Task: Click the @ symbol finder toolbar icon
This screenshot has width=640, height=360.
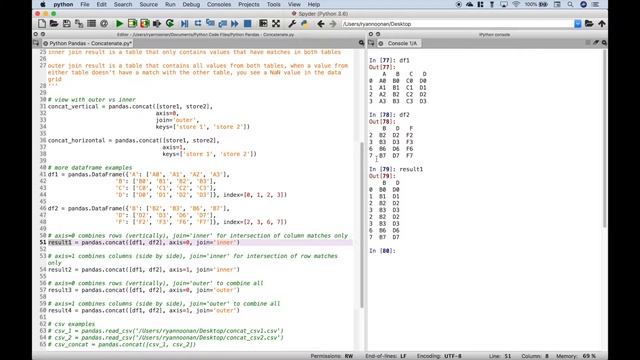Action: coord(104,24)
